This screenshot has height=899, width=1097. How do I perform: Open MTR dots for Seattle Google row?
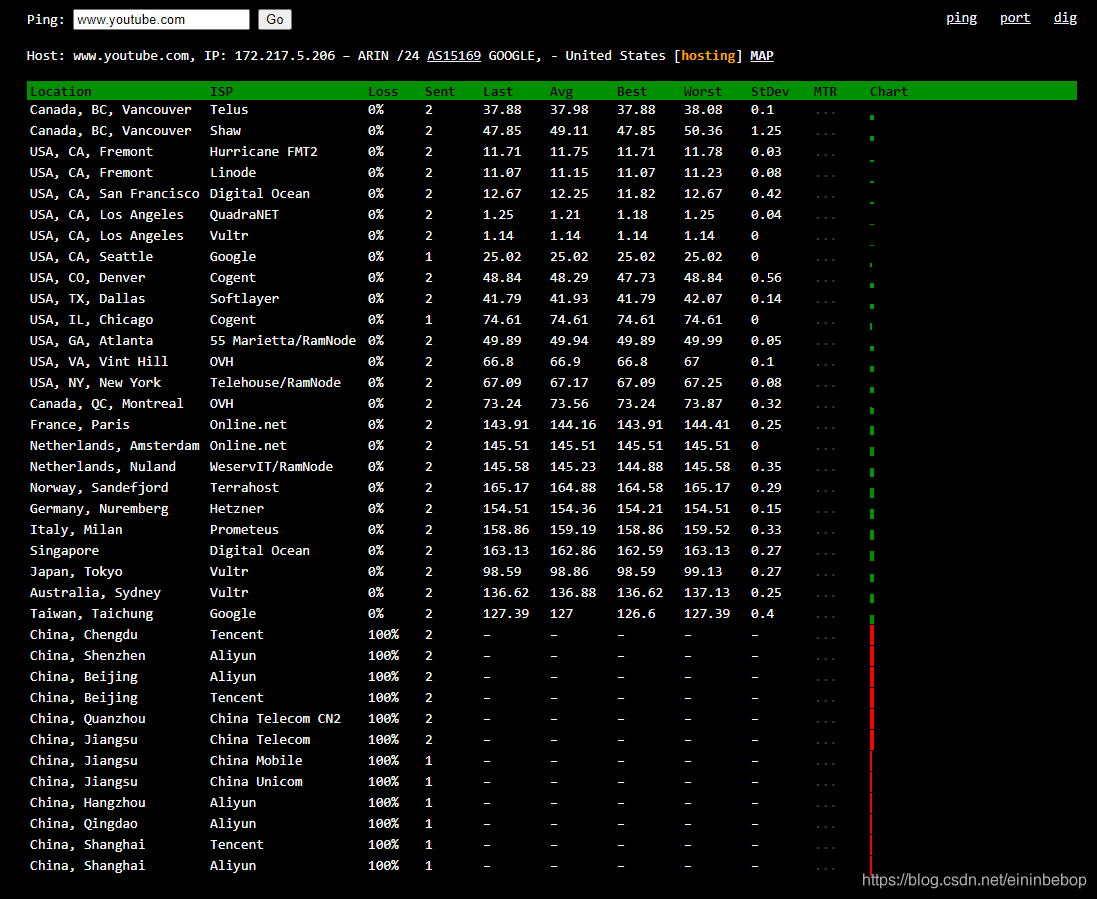pos(825,259)
